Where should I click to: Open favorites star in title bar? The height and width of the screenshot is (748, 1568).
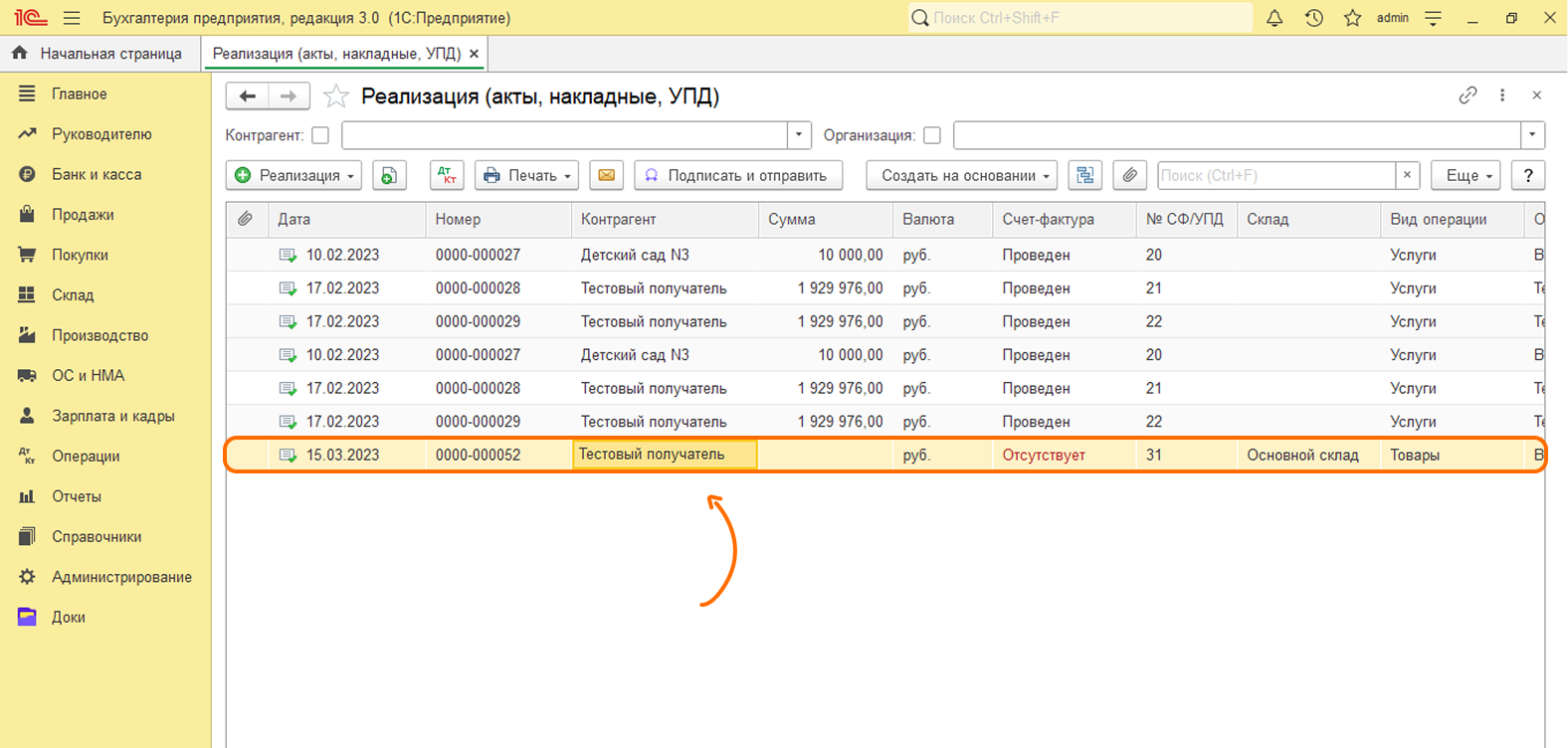pyautogui.click(x=1352, y=18)
